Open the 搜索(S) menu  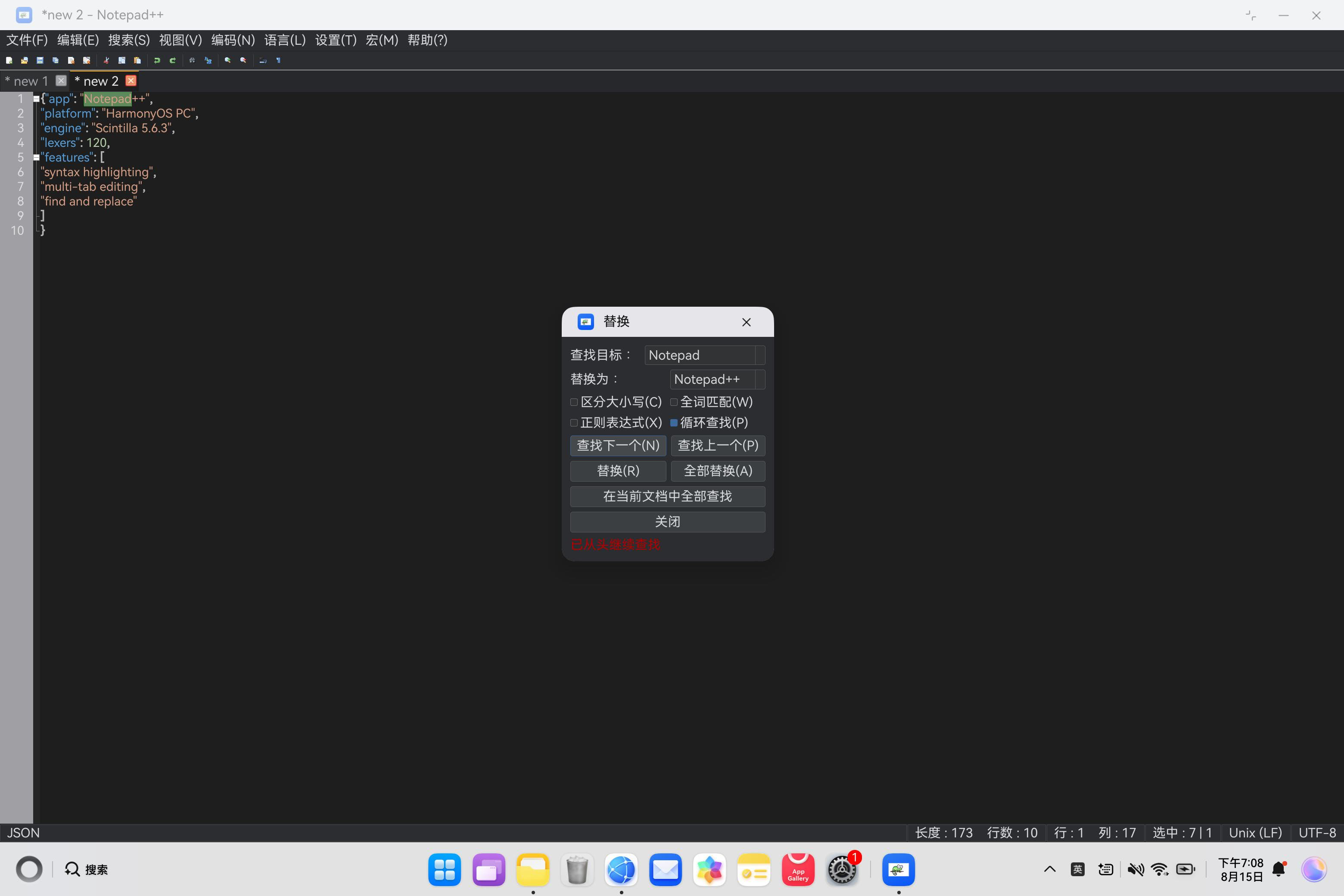(129, 40)
